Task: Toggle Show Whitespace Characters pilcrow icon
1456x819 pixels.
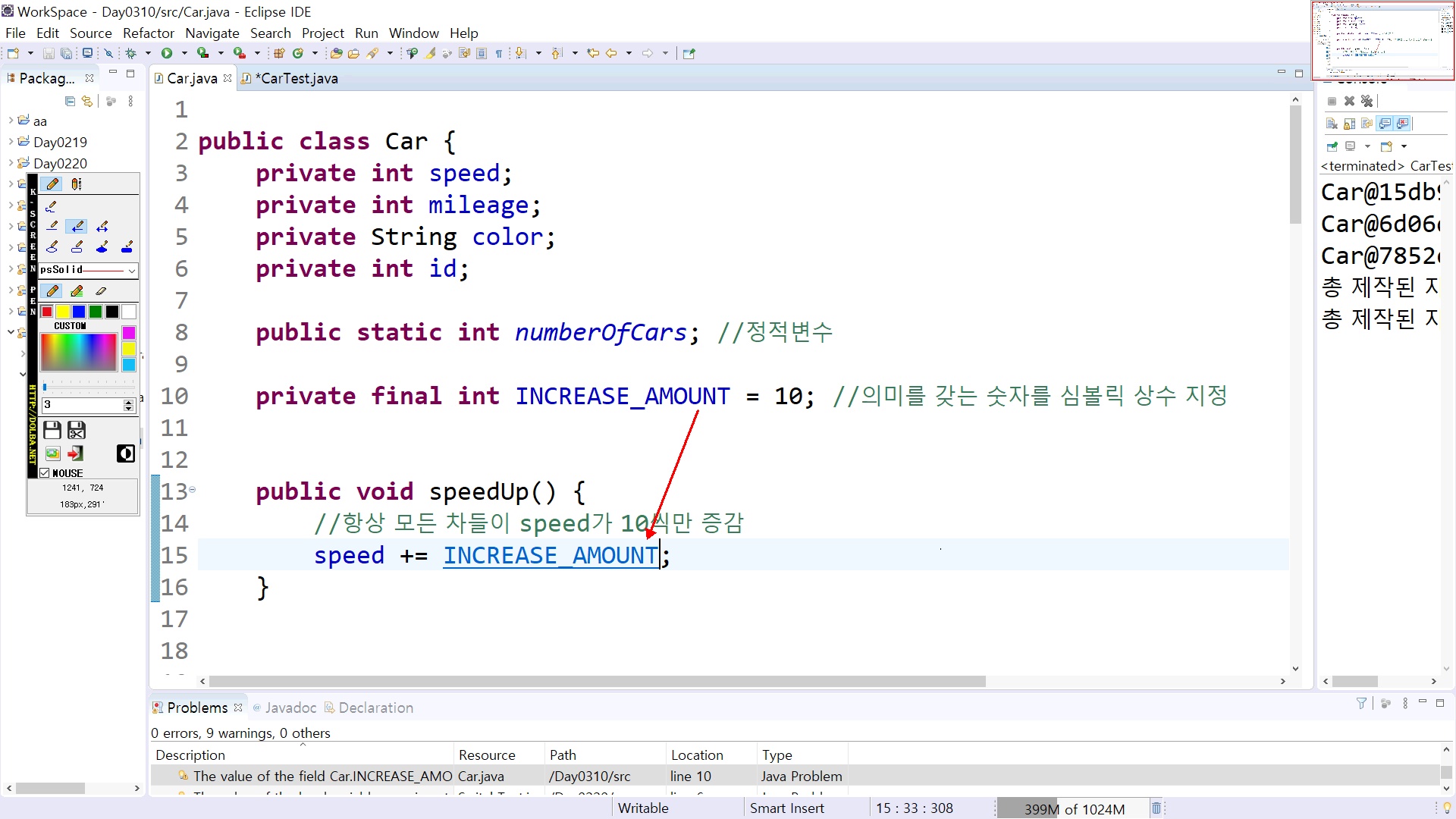Action: (x=499, y=53)
